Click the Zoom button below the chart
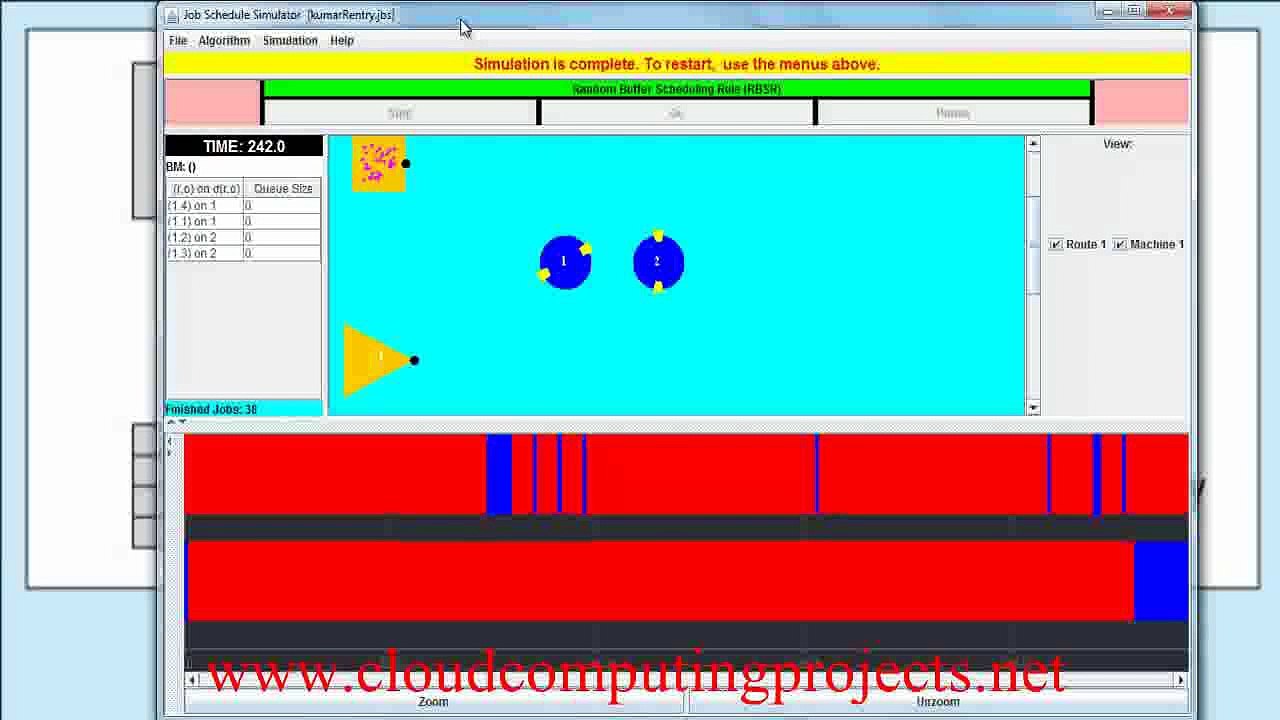1280x720 pixels. coord(433,702)
